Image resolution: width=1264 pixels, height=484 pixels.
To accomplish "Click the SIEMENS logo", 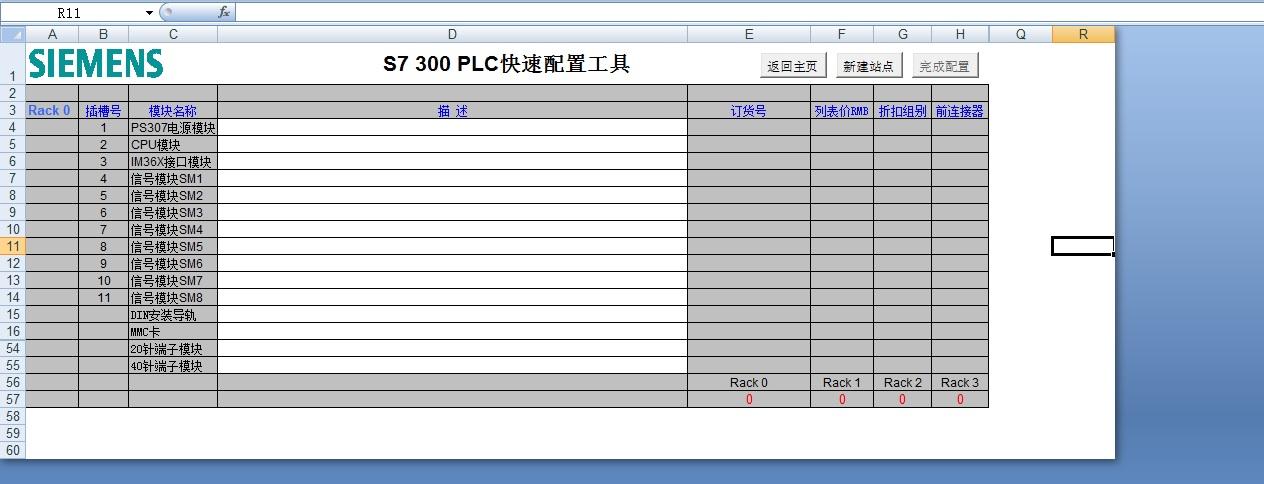I will (96, 64).
